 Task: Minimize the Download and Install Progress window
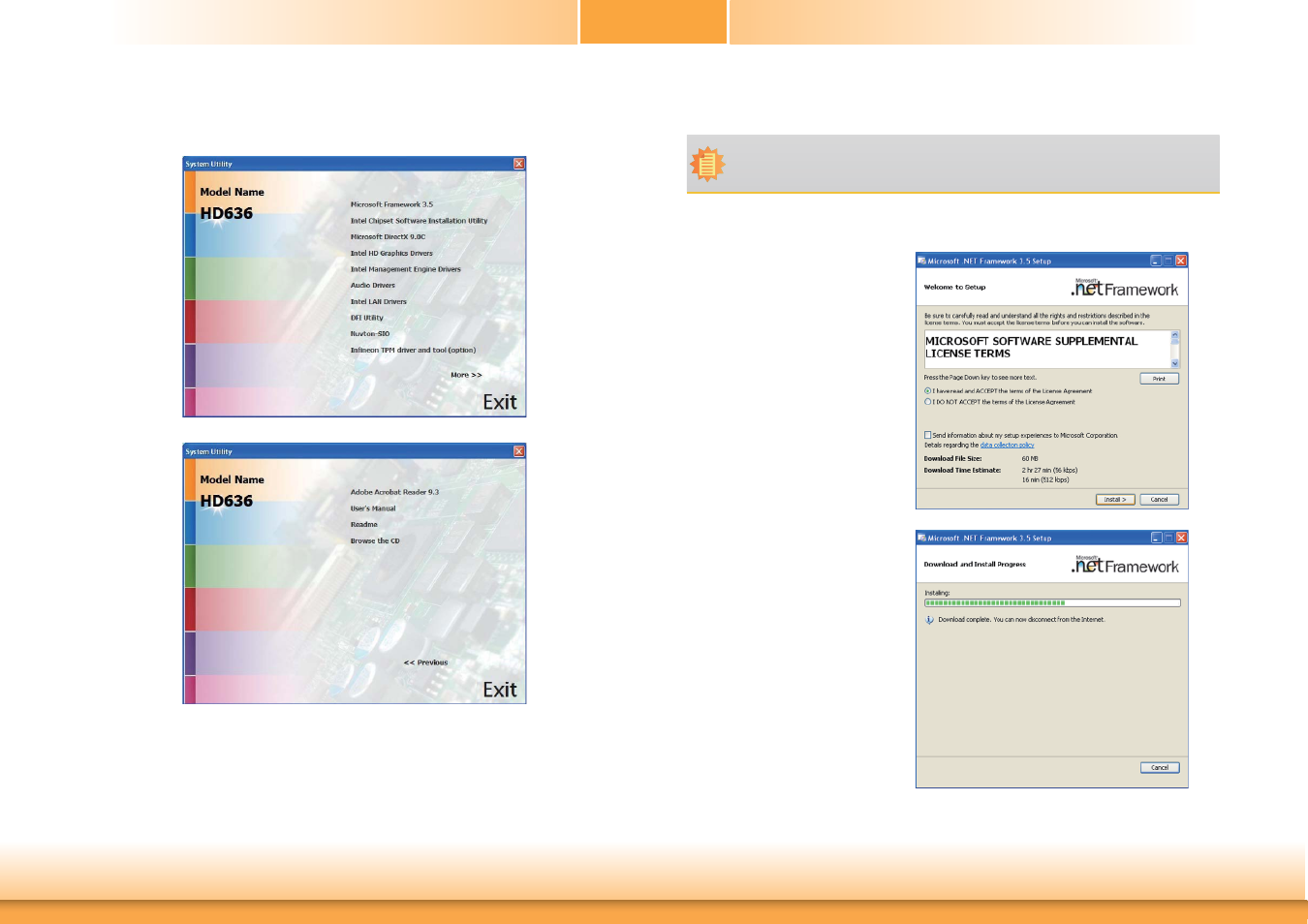[x=1156, y=538]
